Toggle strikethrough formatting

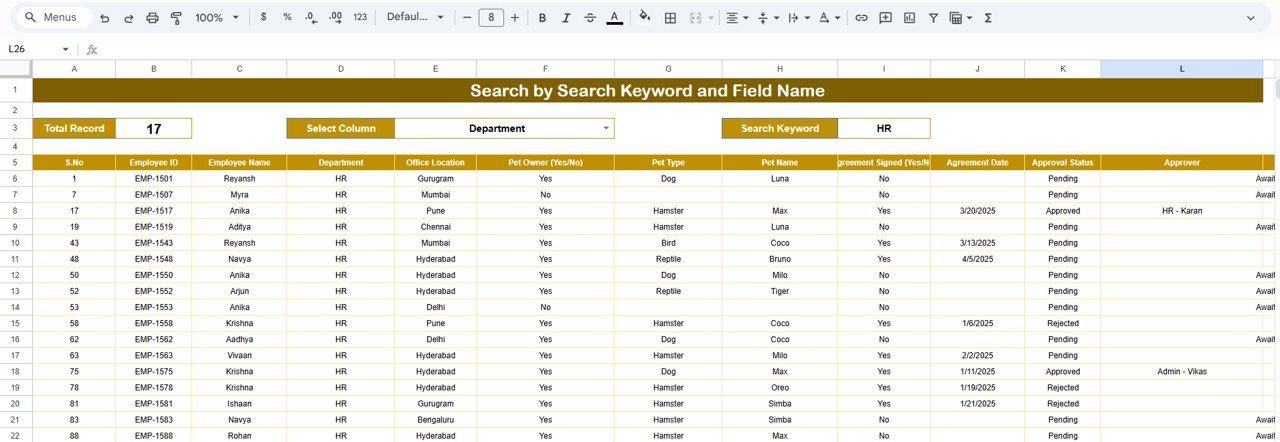coord(590,18)
